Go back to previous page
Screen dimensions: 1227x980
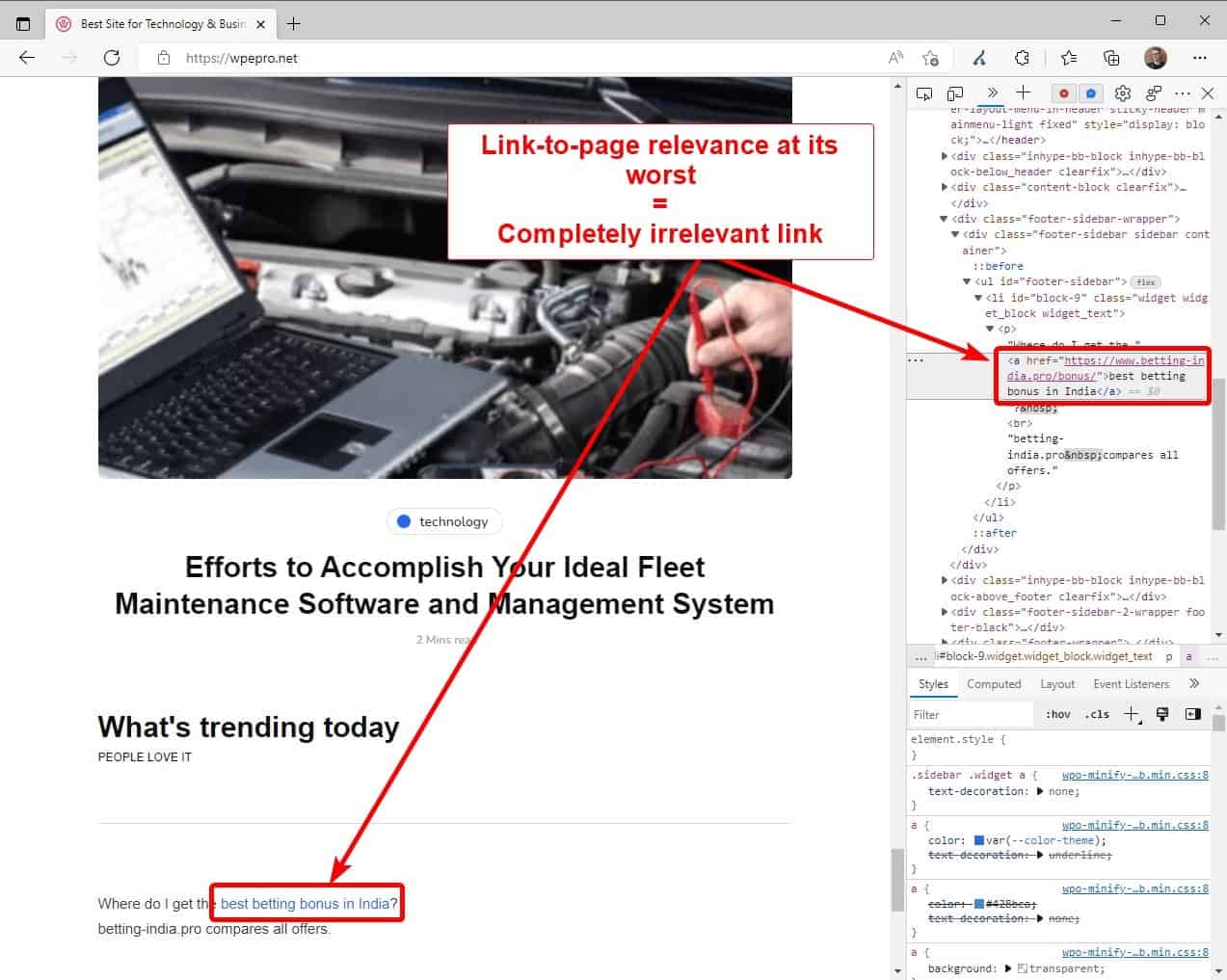pyautogui.click(x=27, y=58)
